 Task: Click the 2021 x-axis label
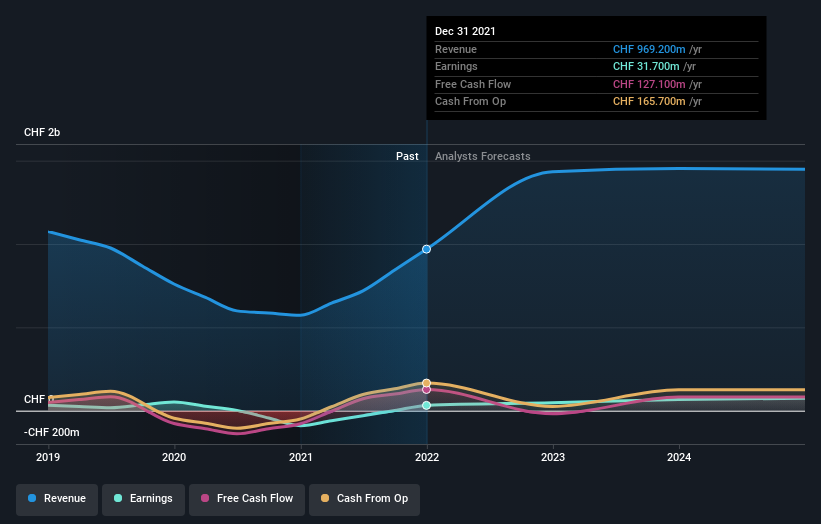point(301,457)
